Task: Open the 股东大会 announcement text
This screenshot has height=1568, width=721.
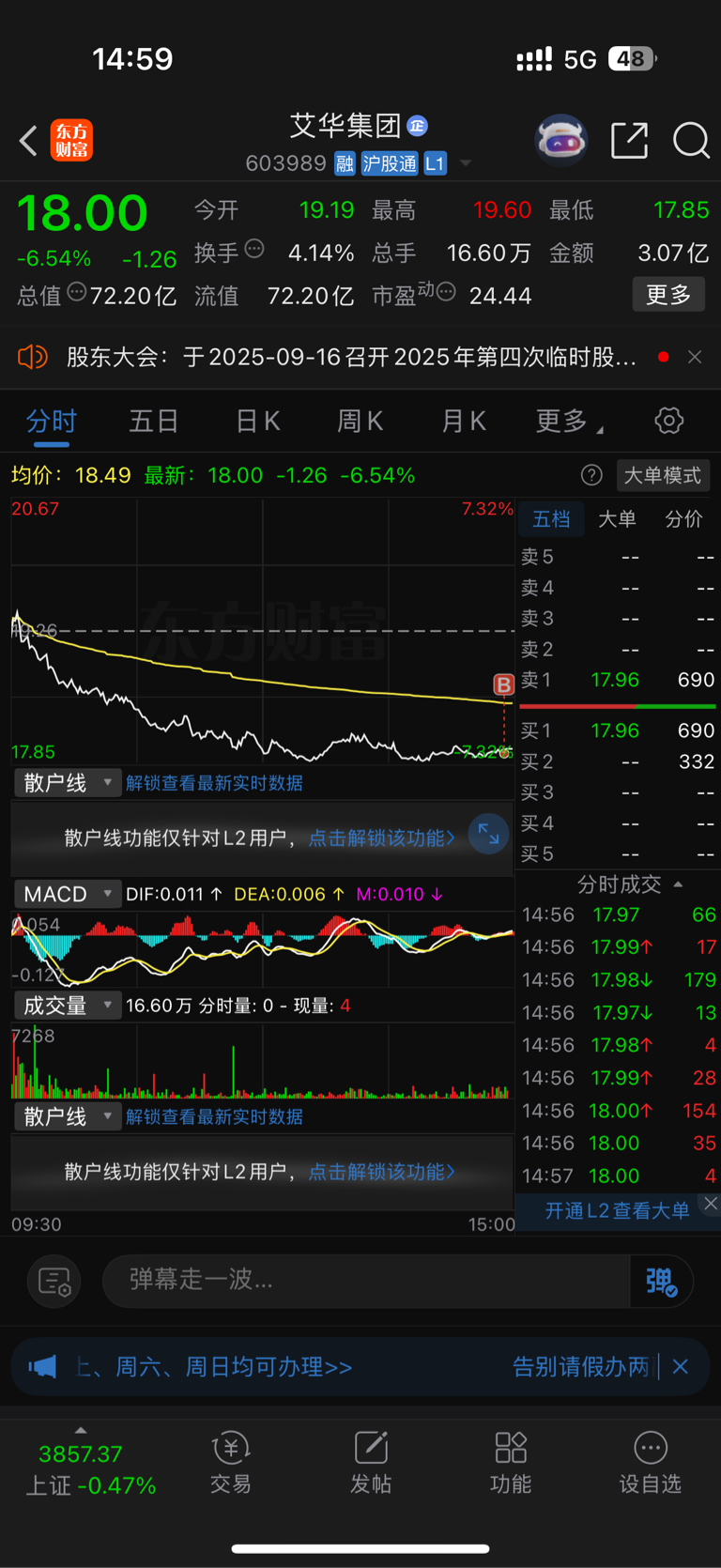Action: pos(351,357)
